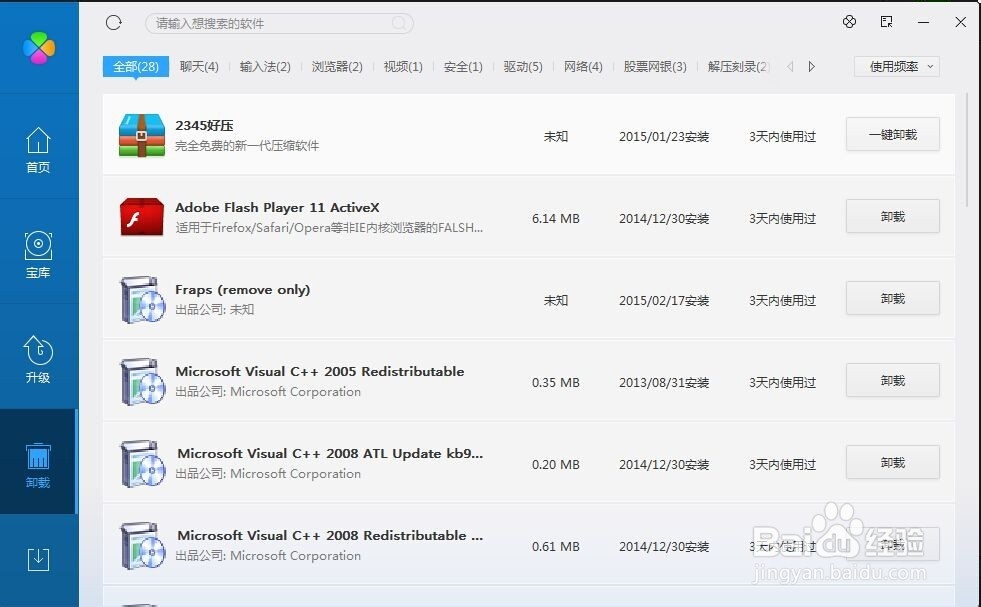
Task: Switch to the 聊天(4) category
Action: (199, 66)
